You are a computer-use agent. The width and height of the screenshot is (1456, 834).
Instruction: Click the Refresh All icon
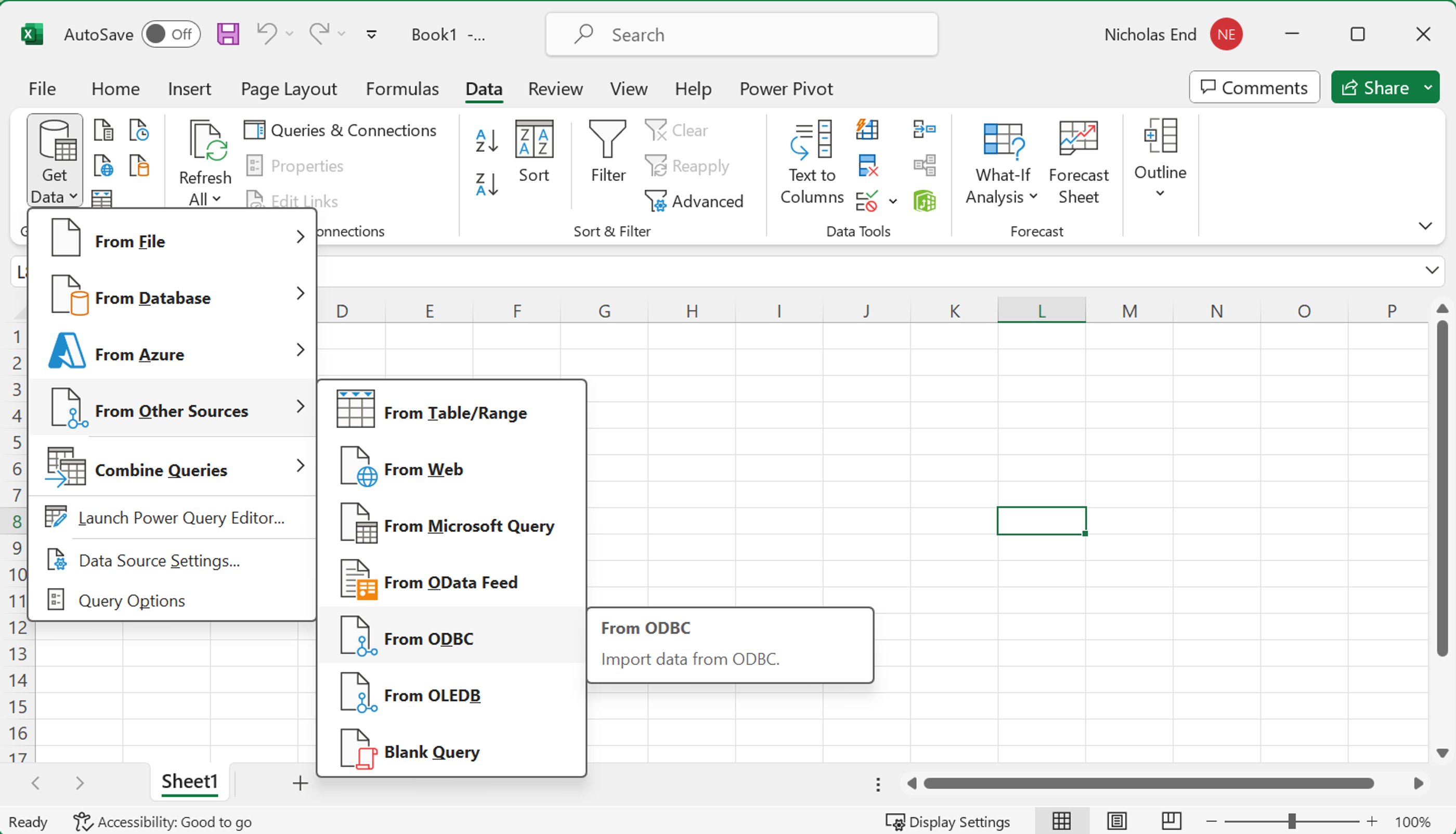pyautogui.click(x=207, y=140)
